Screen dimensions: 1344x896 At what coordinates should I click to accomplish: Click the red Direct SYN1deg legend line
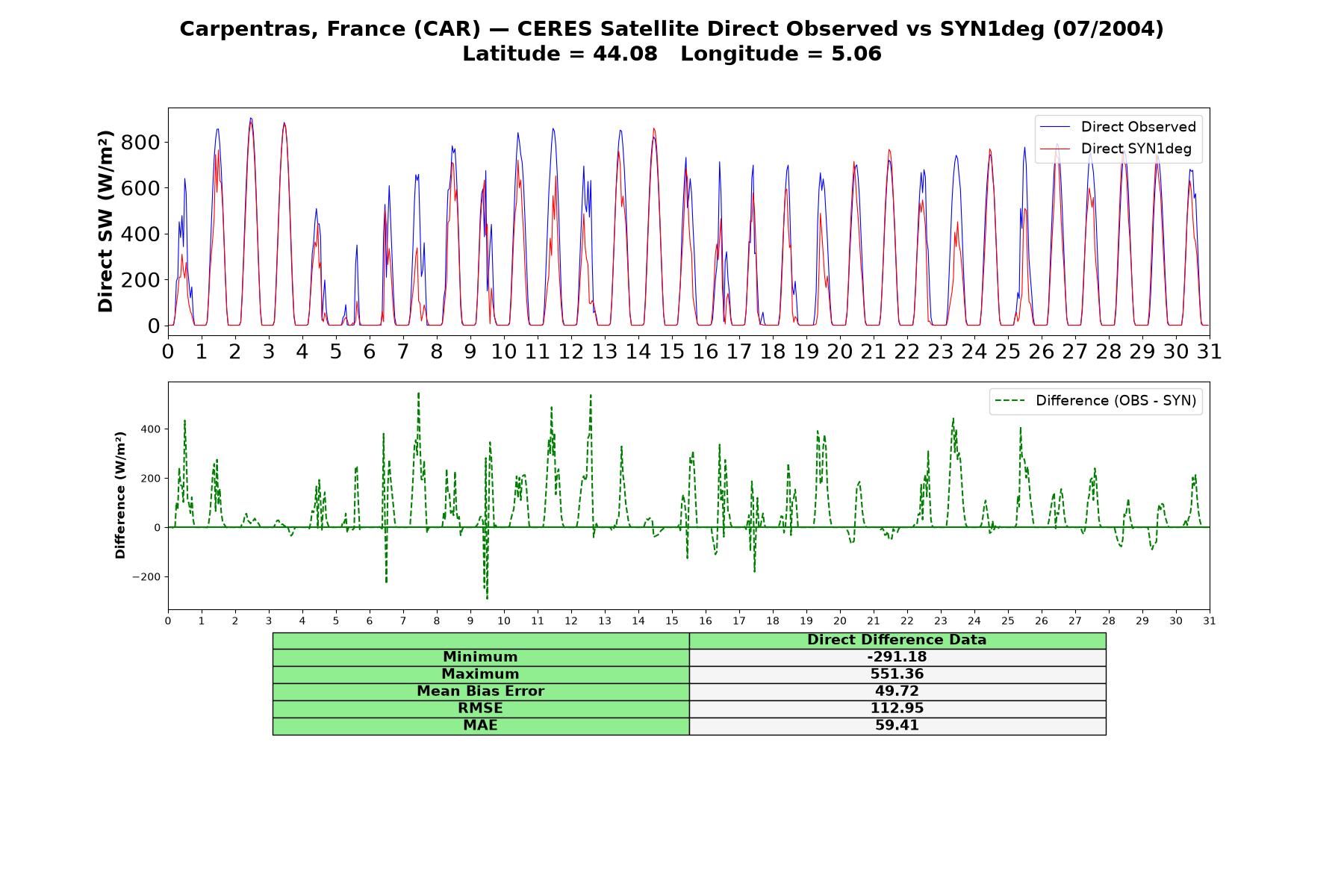(1055, 149)
